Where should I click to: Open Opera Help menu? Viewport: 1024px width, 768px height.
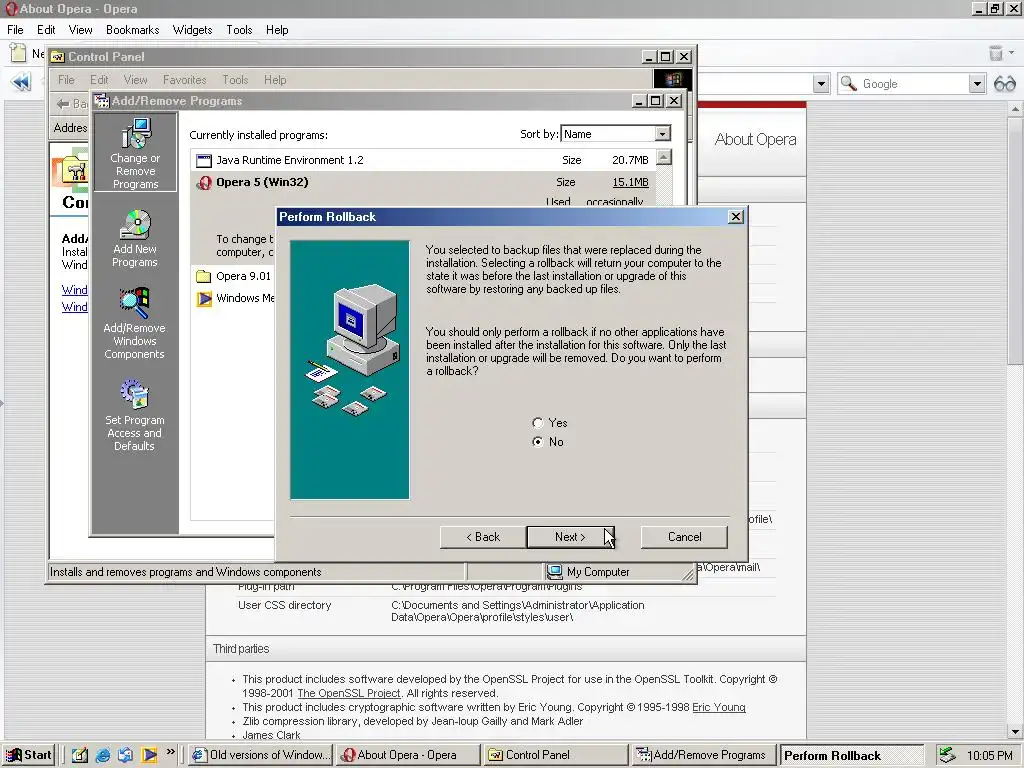277,30
